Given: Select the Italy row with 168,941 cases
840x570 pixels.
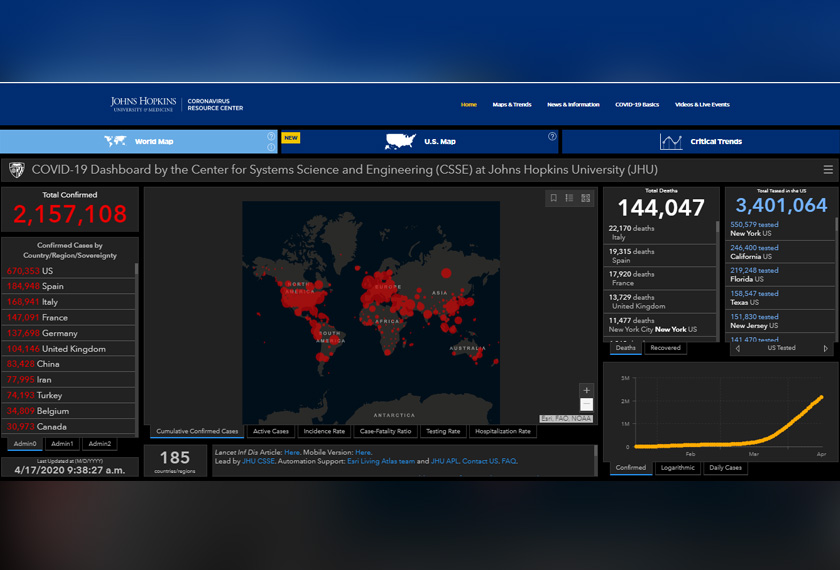Looking at the screenshot, I should click(69, 302).
